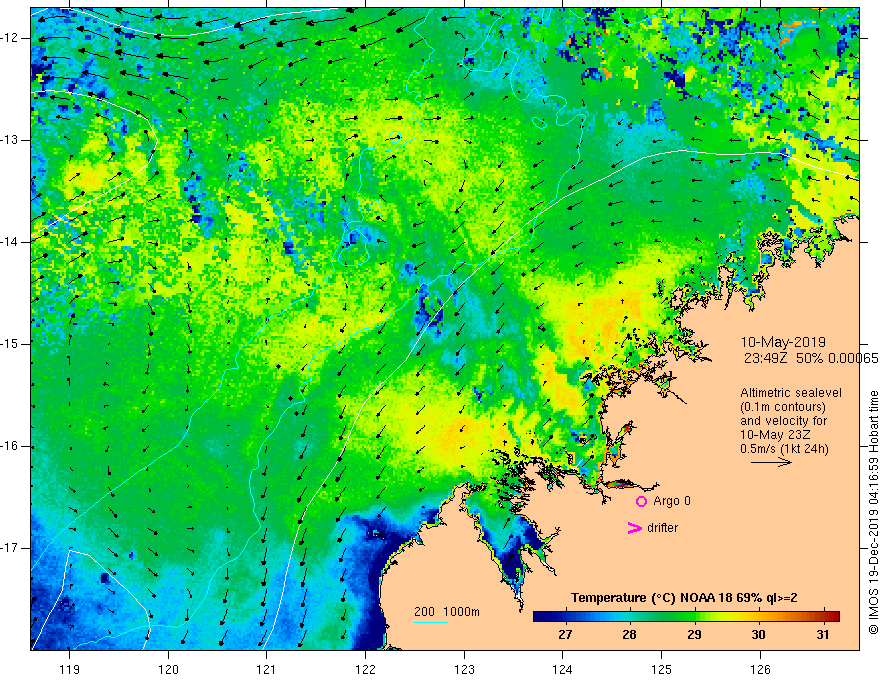Click latitude label -12 on left axis

11,38
